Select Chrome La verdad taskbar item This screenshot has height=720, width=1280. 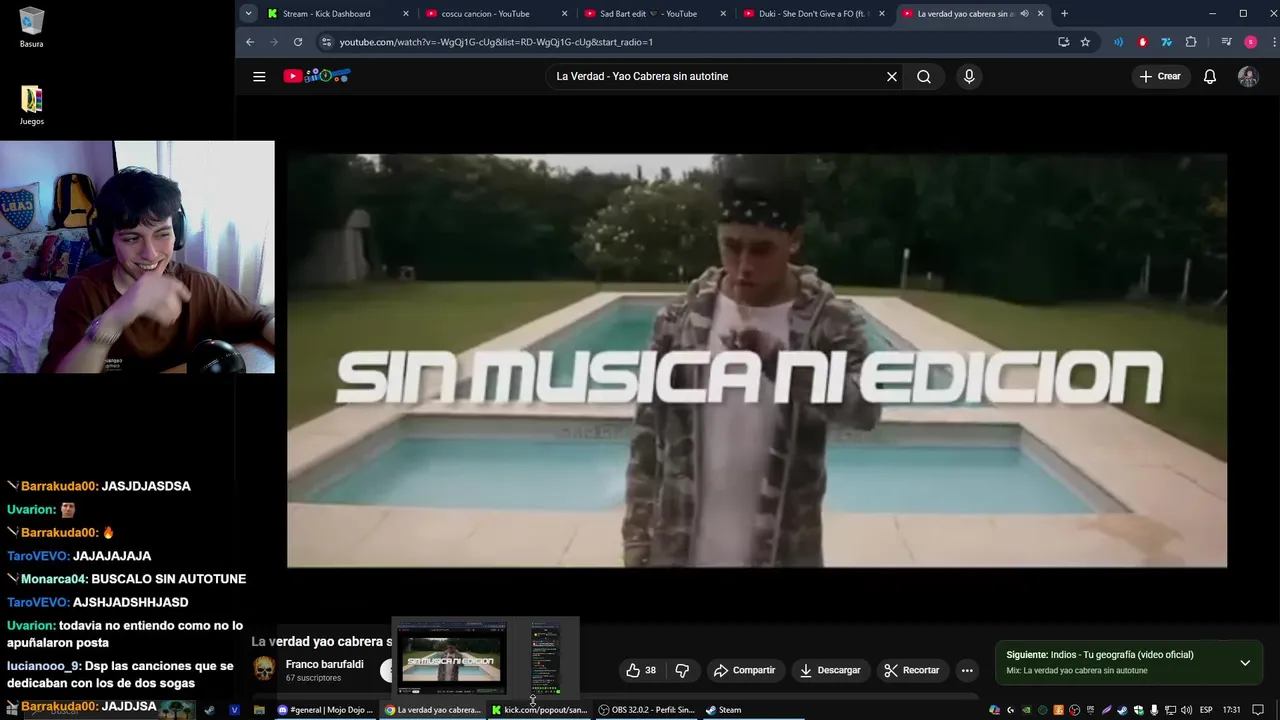point(433,710)
